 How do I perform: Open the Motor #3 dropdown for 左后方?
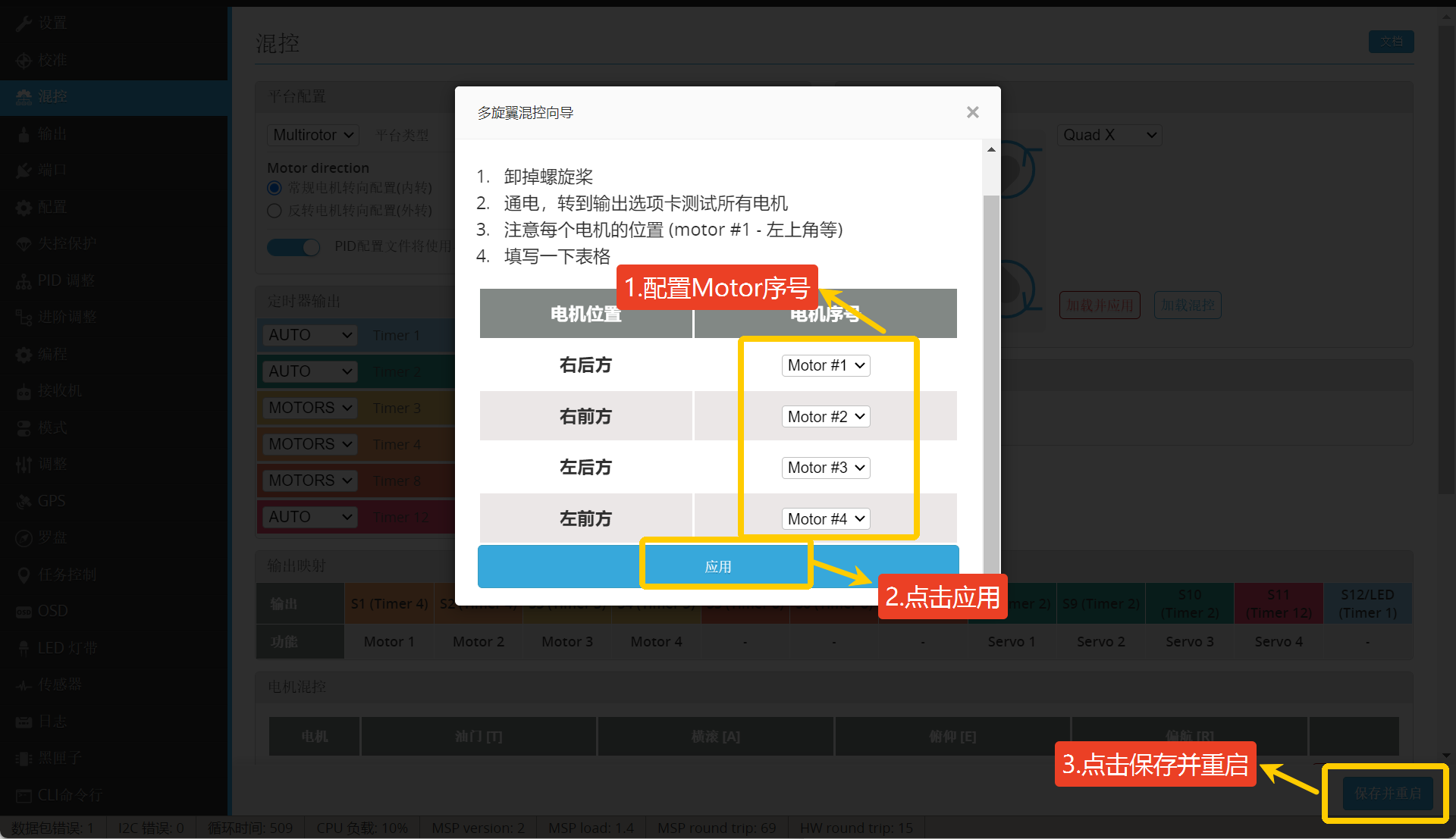pos(825,468)
